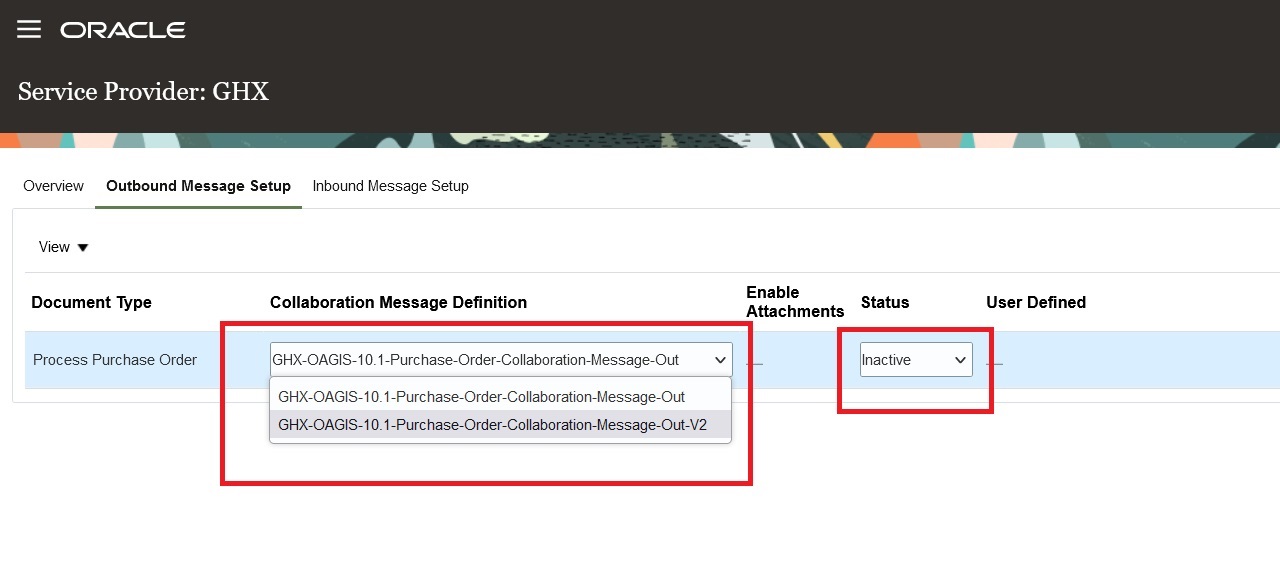The width and height of the screenshot is (1280, 576).
Task: Choose GHX-OAGIS-10.1-Purchase-Order-Collaboration-Message-Out option in list
Action: tap(500, 397)
